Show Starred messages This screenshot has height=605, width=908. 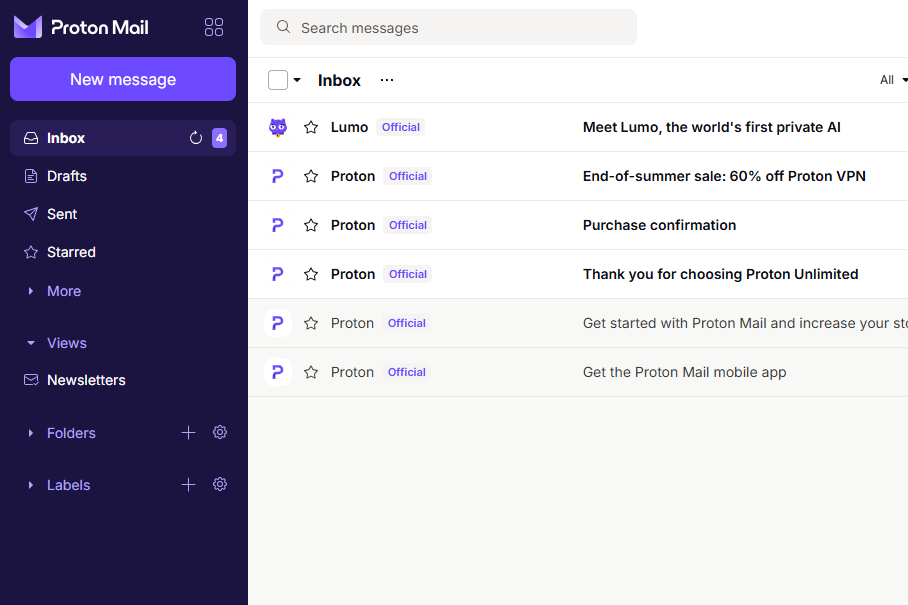pos(123,252)
